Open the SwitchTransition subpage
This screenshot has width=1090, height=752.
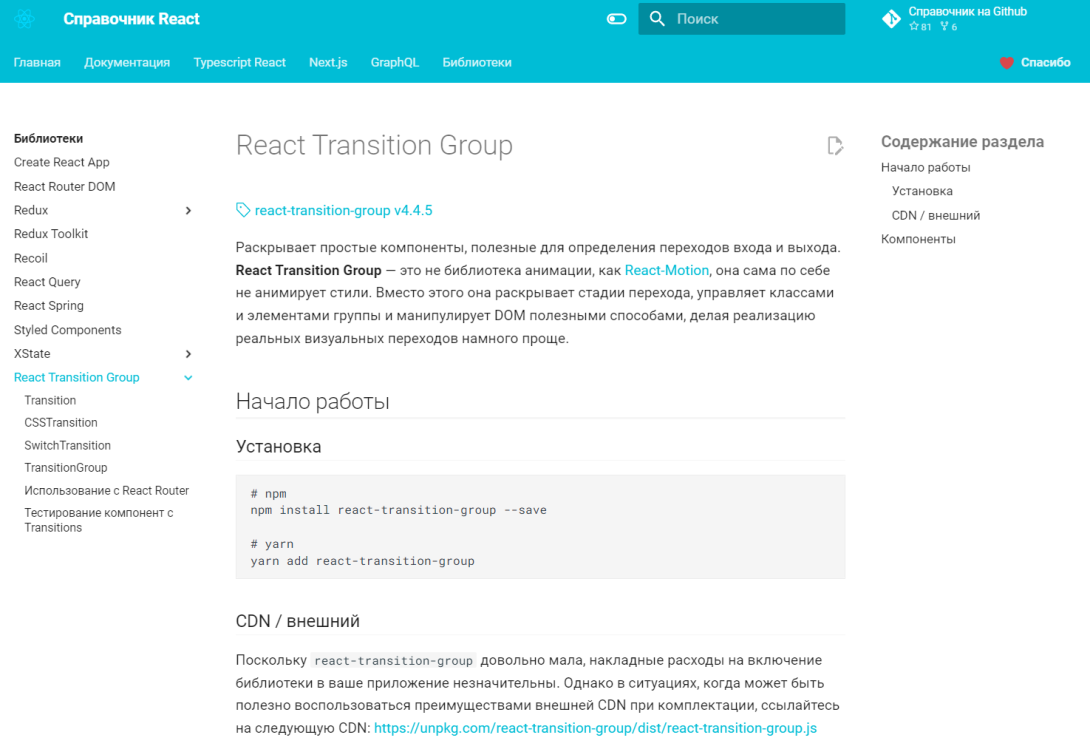[x=67, y=446]
